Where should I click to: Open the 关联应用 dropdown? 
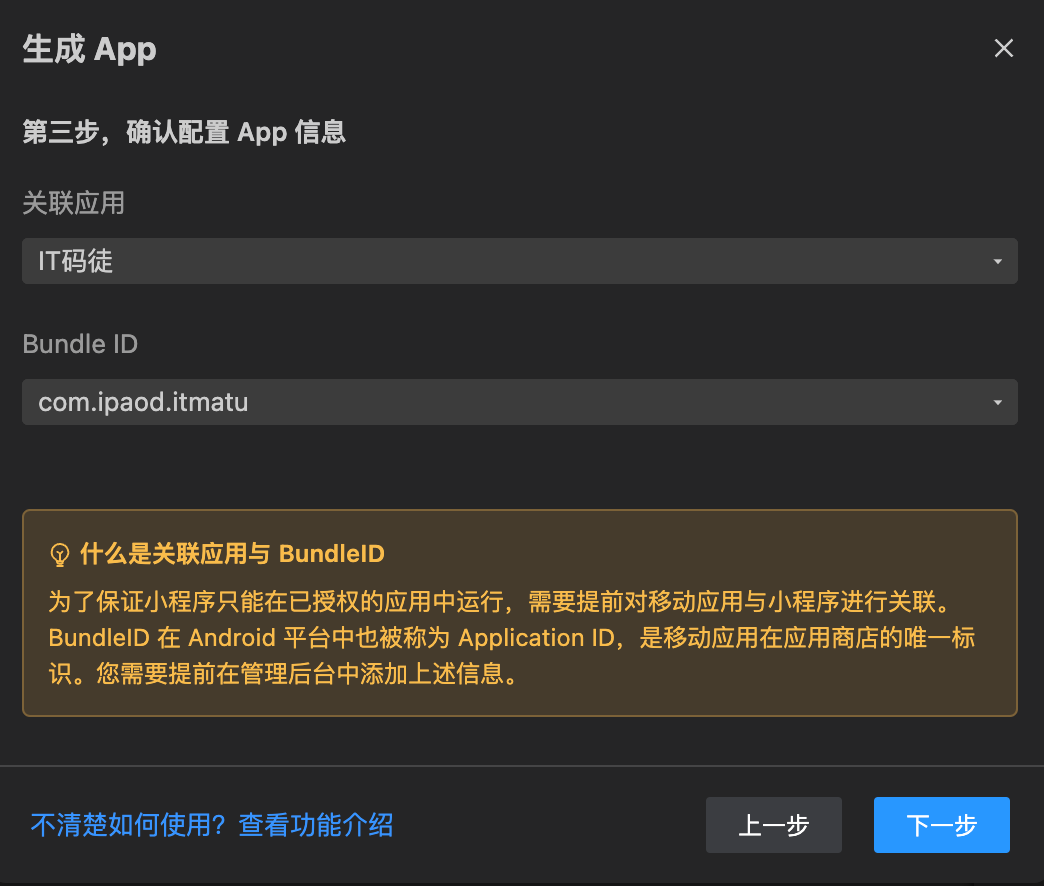[520, 261]
